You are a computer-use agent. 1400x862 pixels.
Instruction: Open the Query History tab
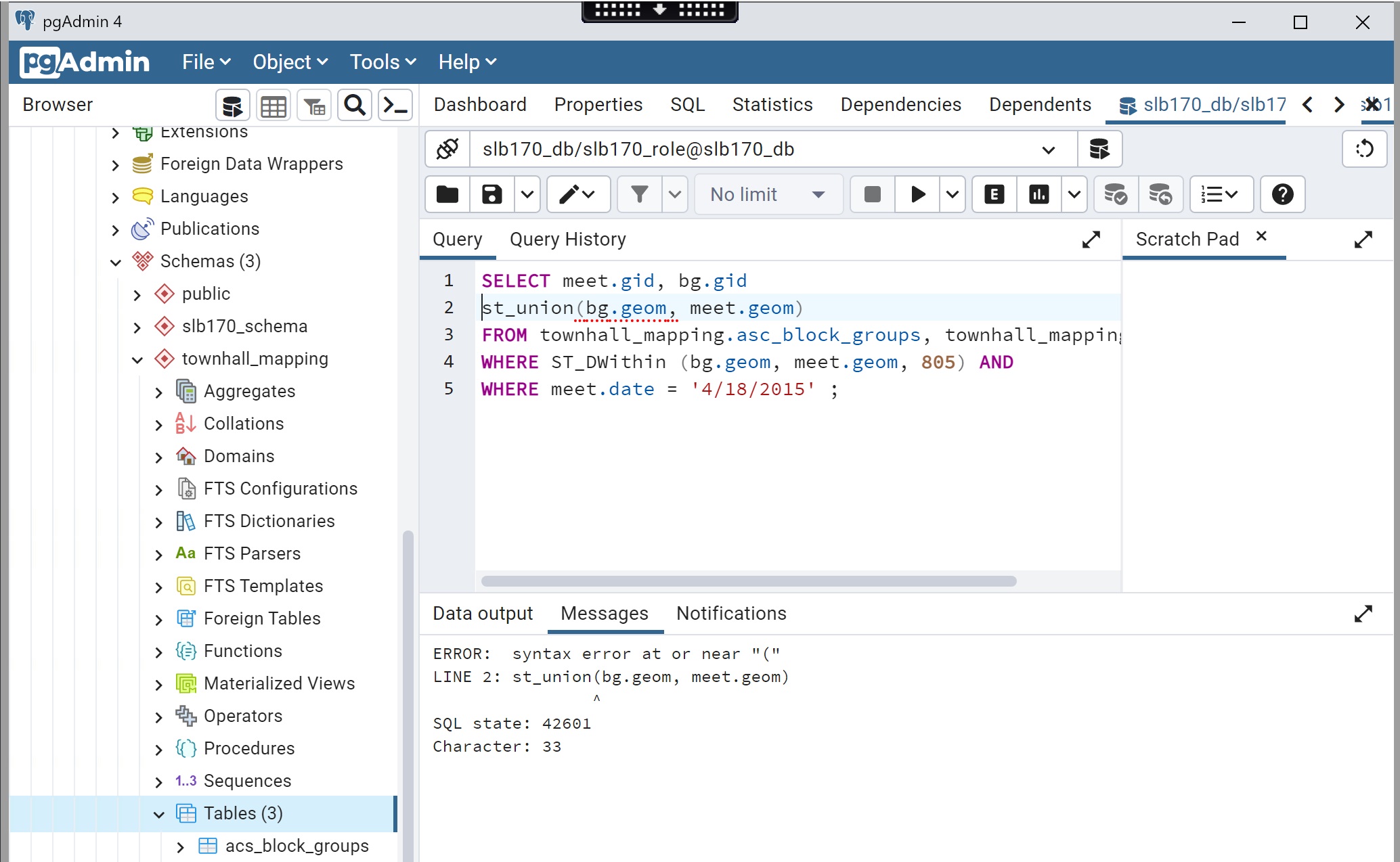567,240
